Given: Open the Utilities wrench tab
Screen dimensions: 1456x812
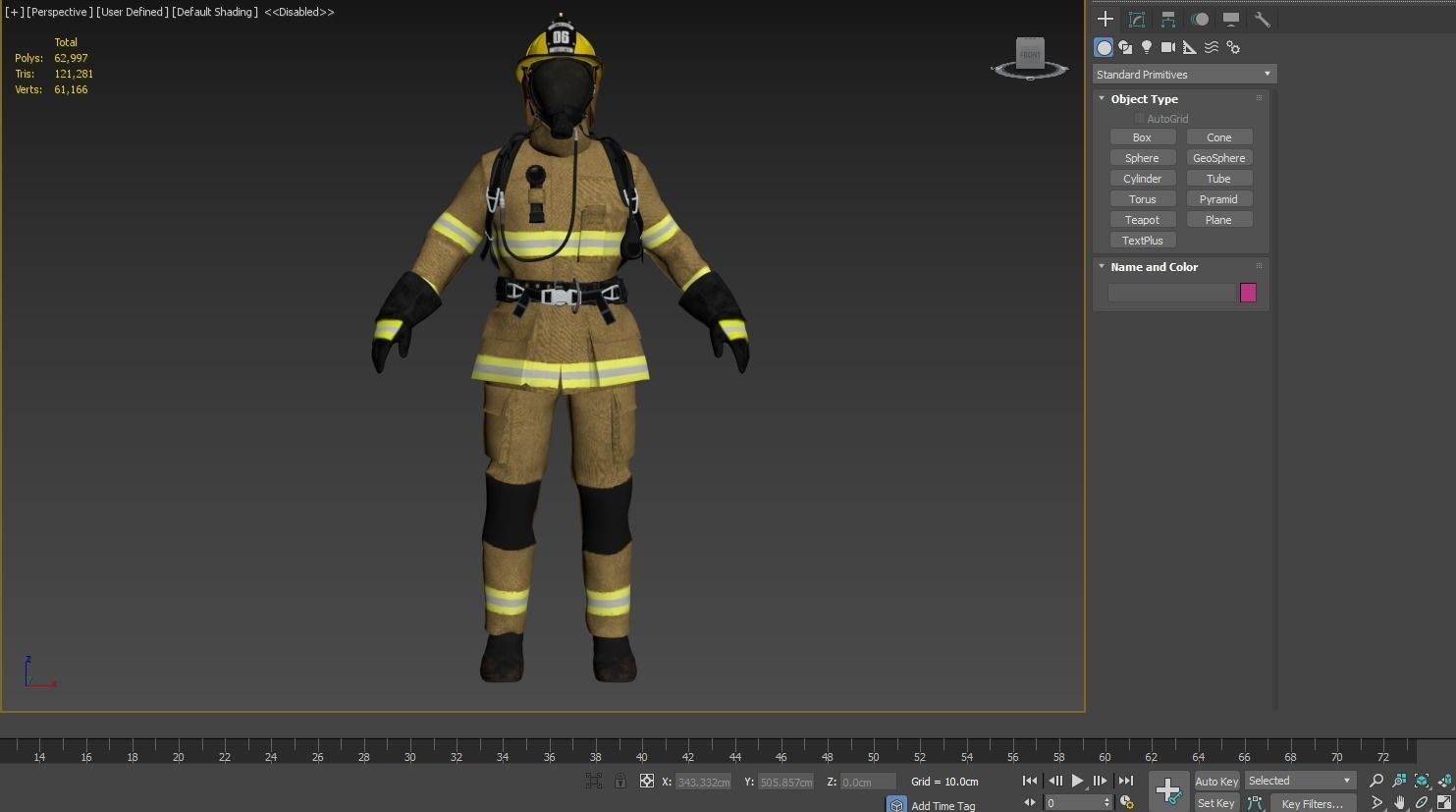Looking at the screenshot, I should (x=1263, y=19).
